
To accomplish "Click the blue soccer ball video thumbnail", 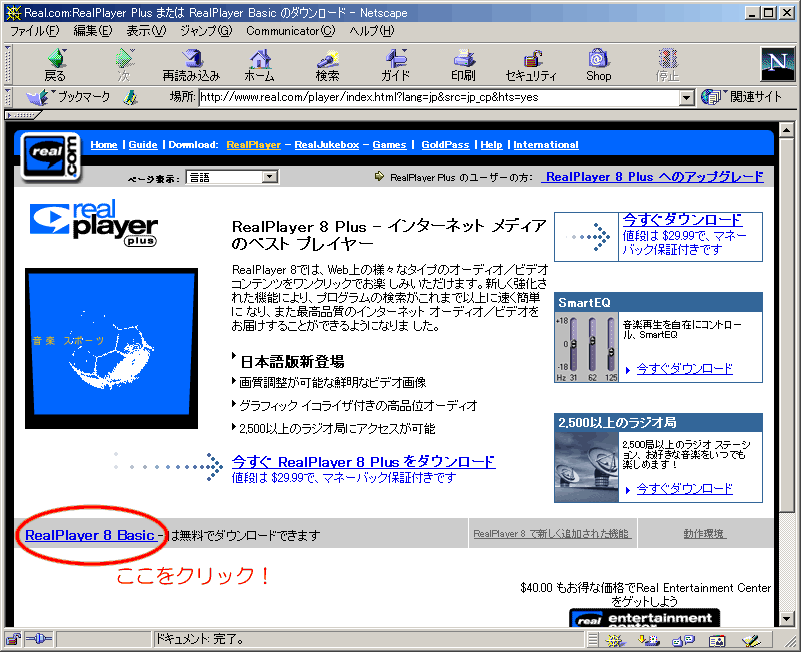I will point(111,348).
